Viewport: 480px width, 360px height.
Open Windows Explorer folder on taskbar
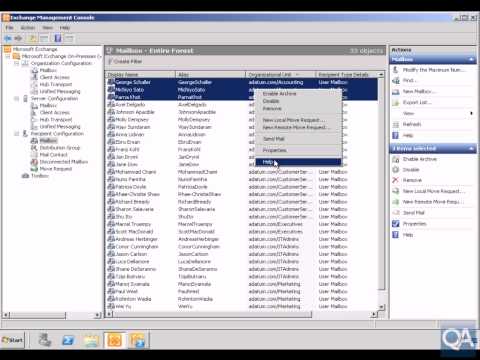91,340
